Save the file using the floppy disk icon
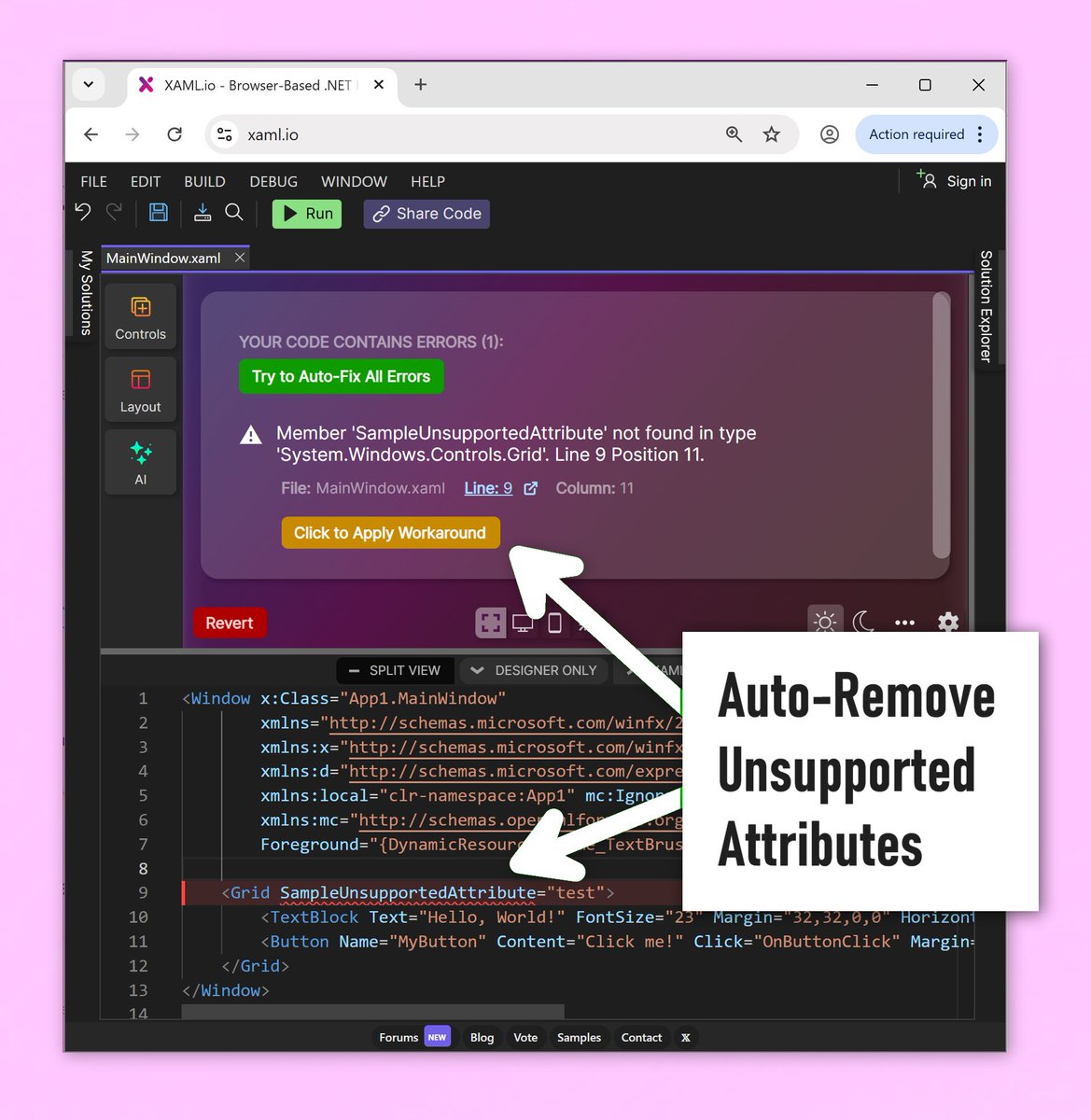Image resolution: width=1091 pixels, height=1120 pixels. click(x=159, y=213)
